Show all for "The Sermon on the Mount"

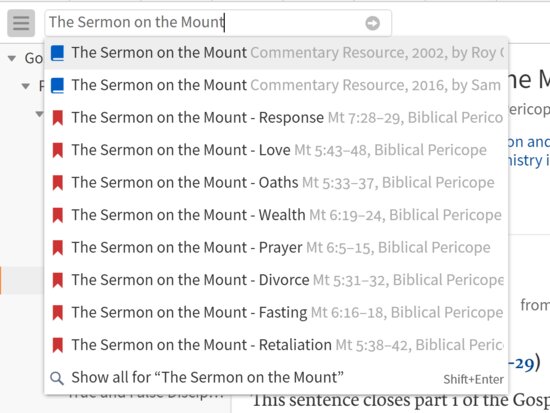click(276, 378)
